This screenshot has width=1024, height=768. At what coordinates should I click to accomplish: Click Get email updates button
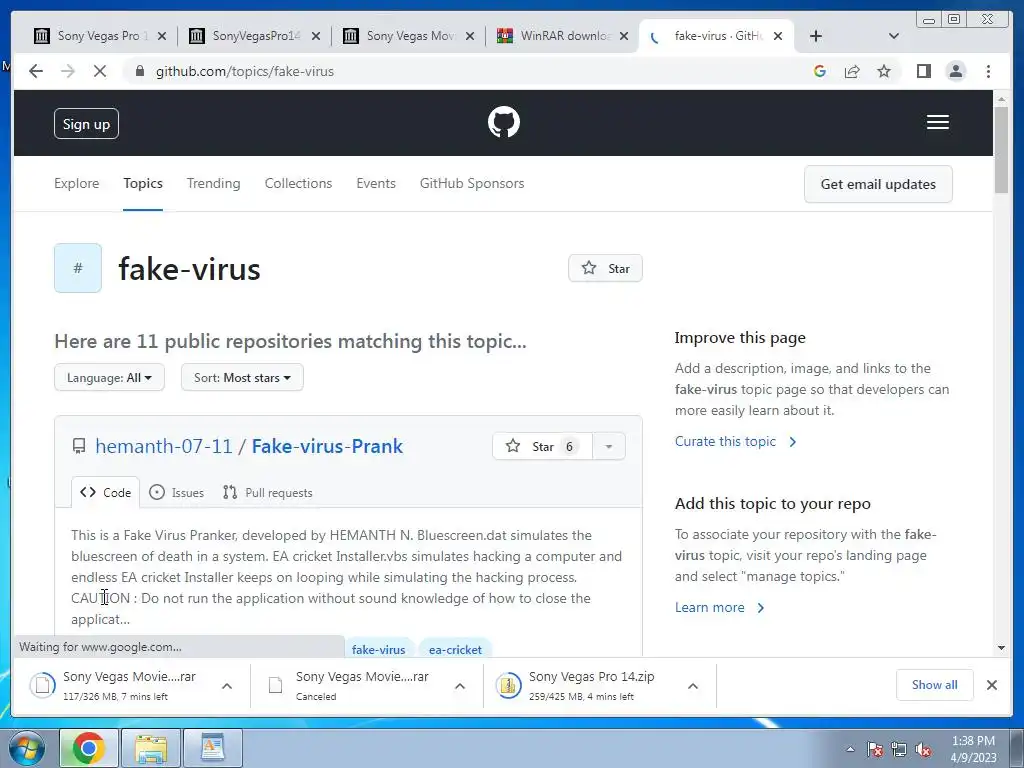(x=878, y=184)
